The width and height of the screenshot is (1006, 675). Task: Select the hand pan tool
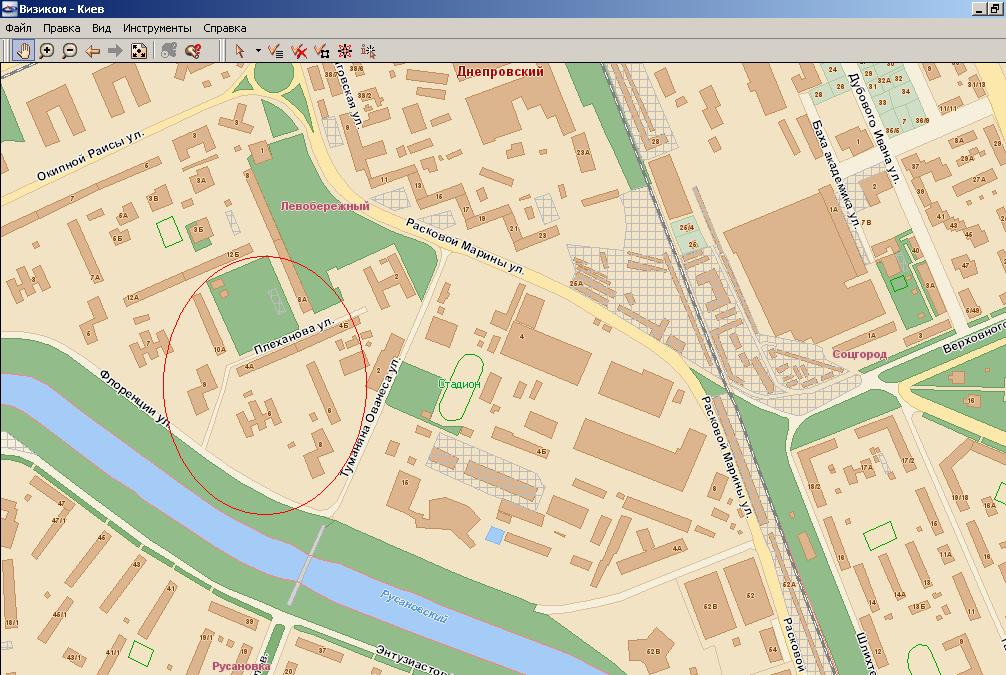[x=23, y=50]
